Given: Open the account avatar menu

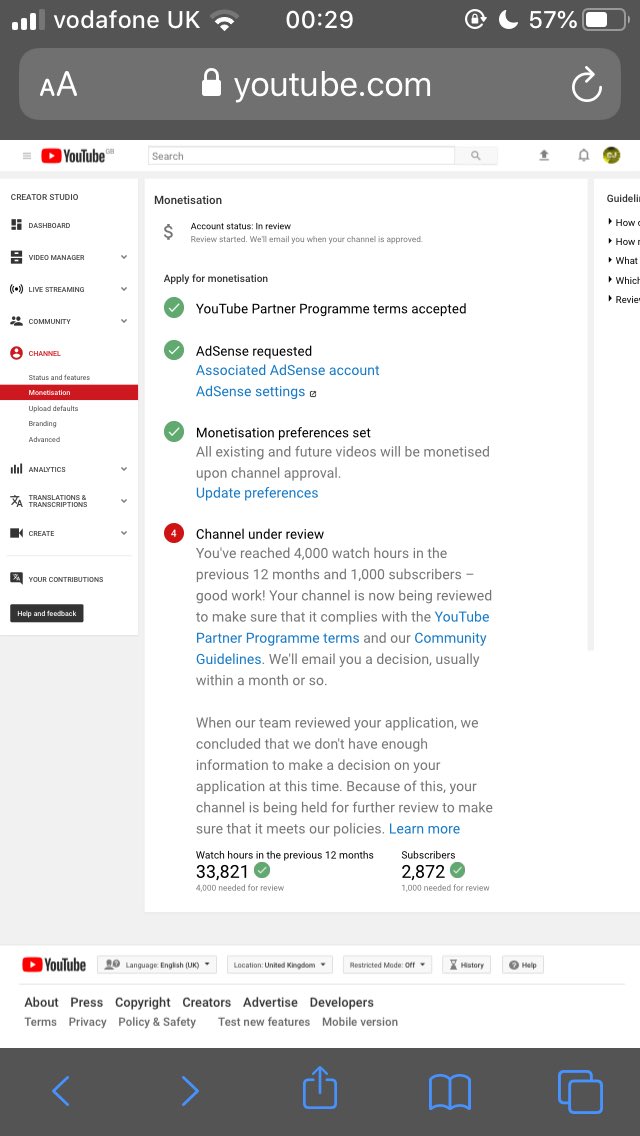Looking at the screenshot, I should point(611,155).
